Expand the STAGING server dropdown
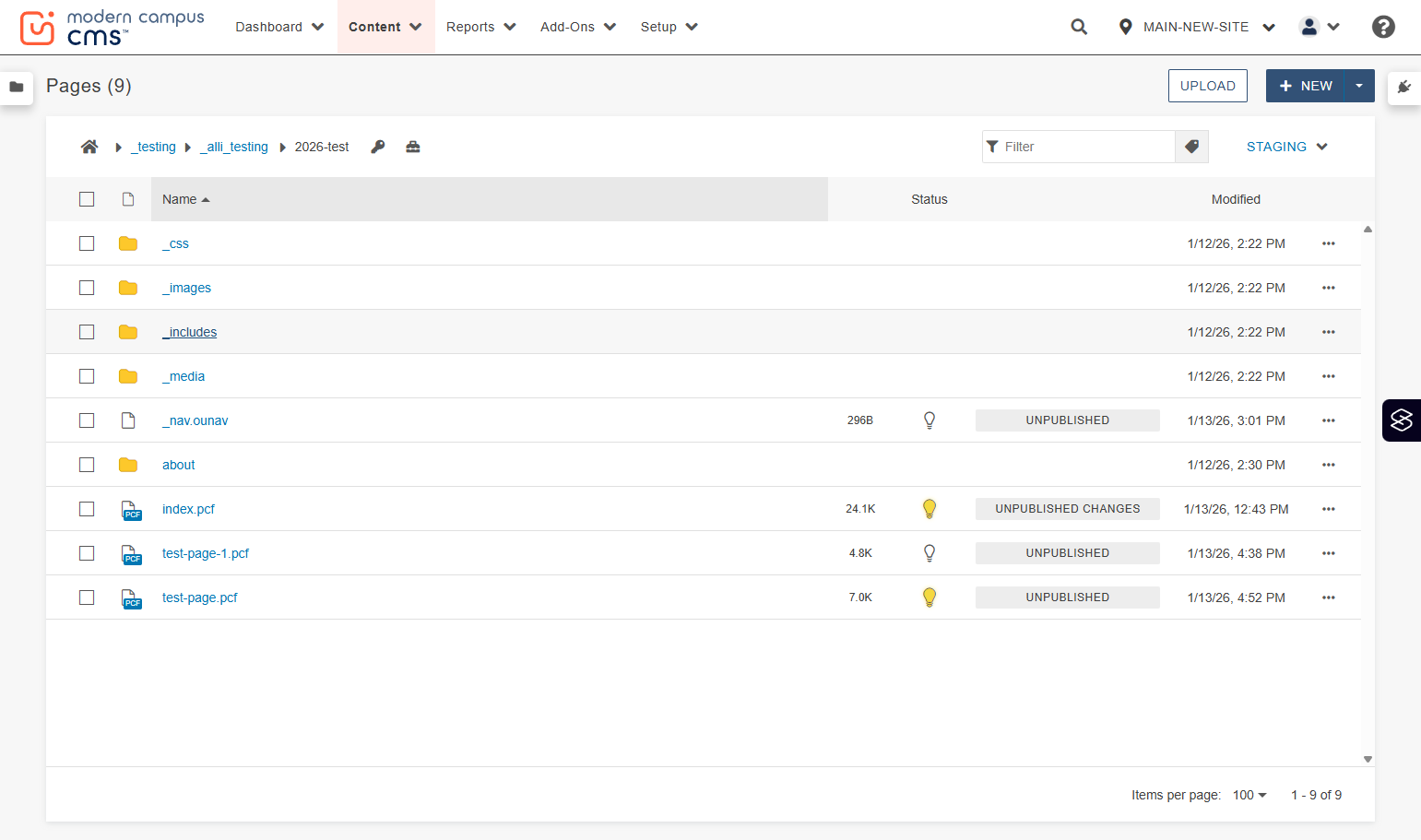 pos(1287,147)
